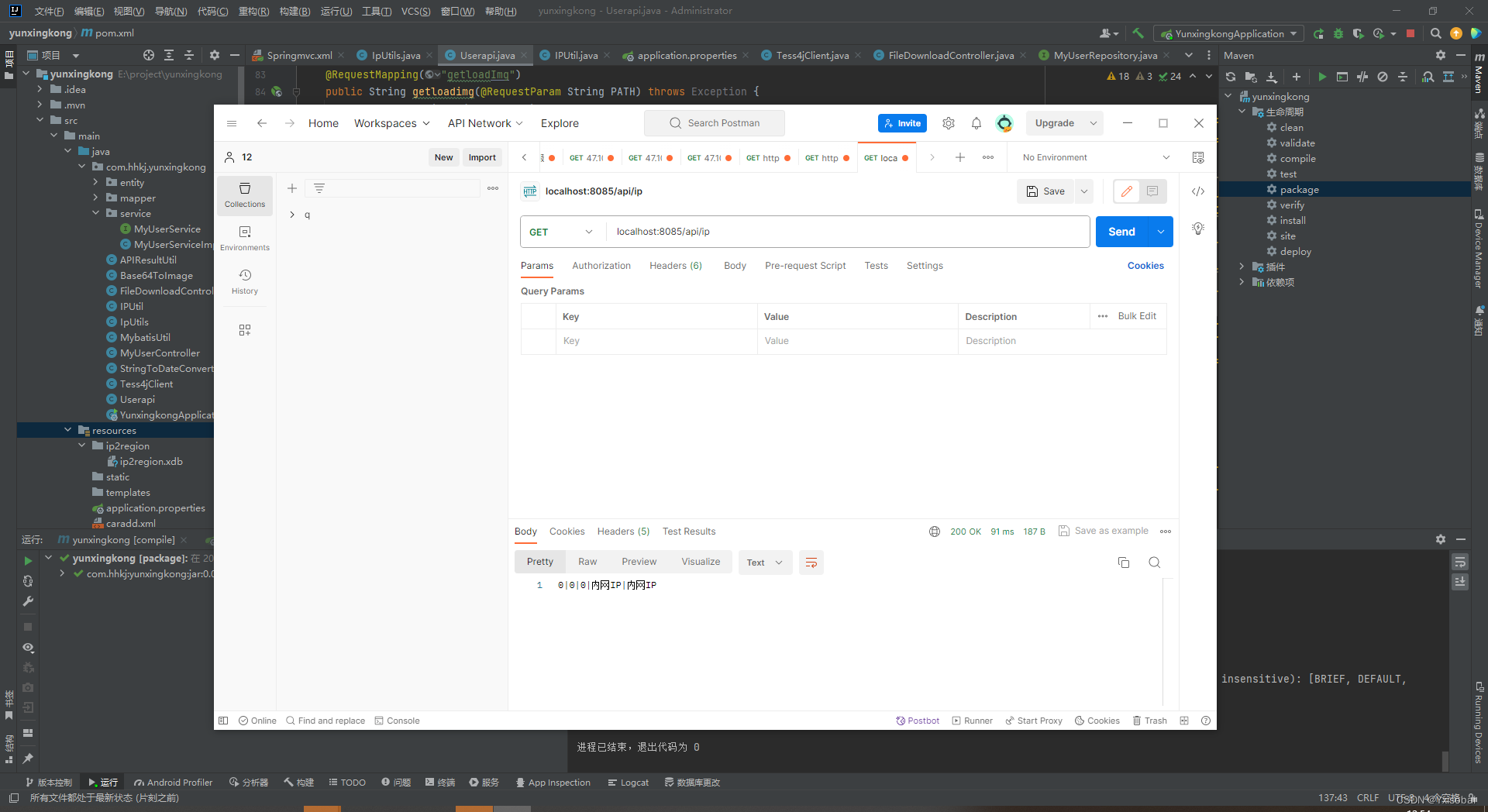Open code snippet panel icon
Screen dimensions: 1488x812
pos(1198,191)
